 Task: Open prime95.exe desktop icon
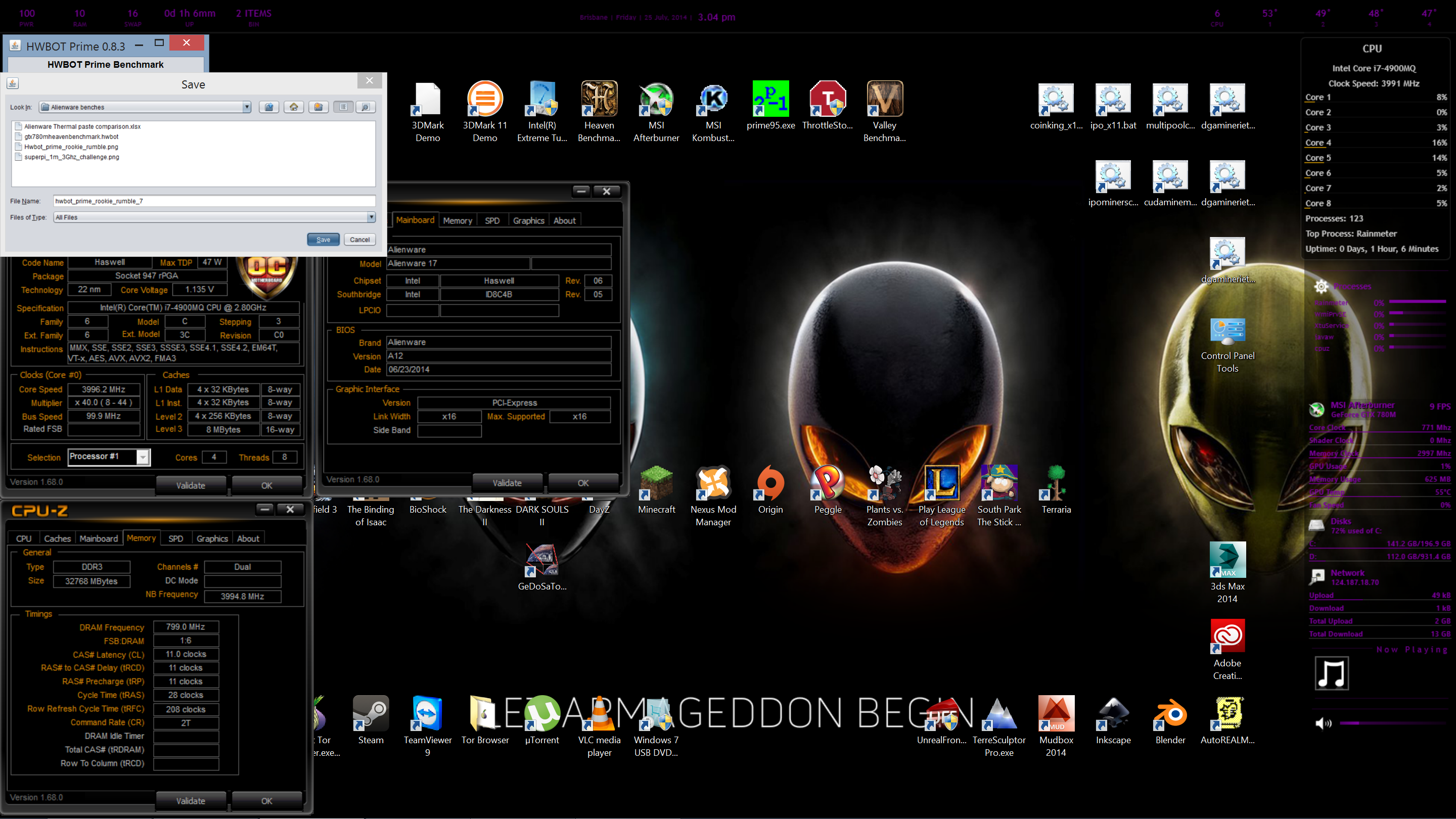pos(770,106)
